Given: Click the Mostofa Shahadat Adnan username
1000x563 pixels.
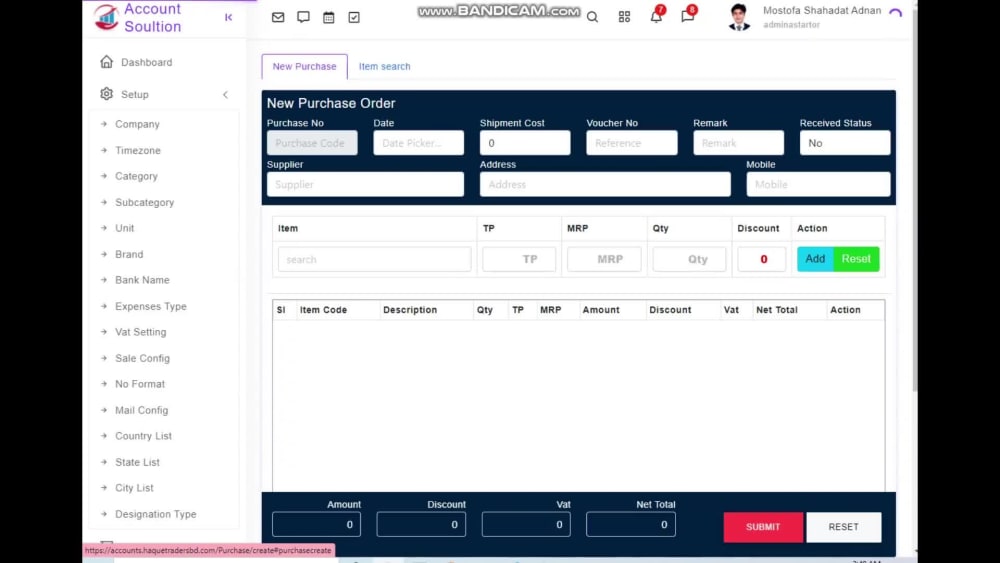Looking at the screenshot, I should point(822,10).
